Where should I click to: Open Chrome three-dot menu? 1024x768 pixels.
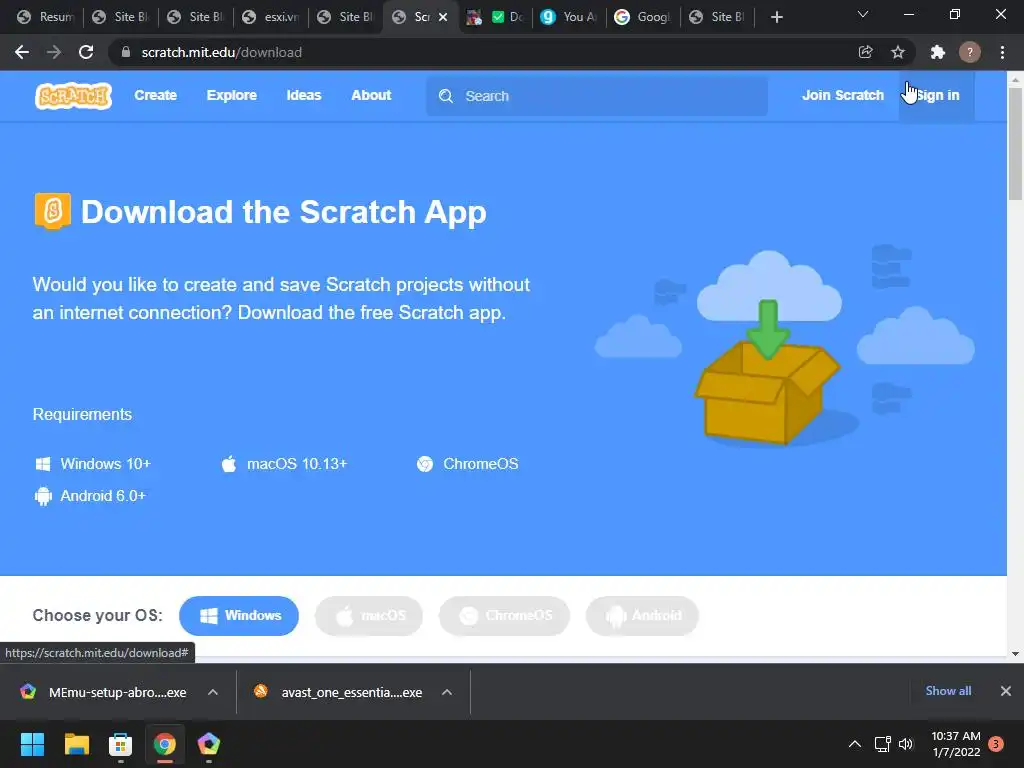coord(1002,52)
